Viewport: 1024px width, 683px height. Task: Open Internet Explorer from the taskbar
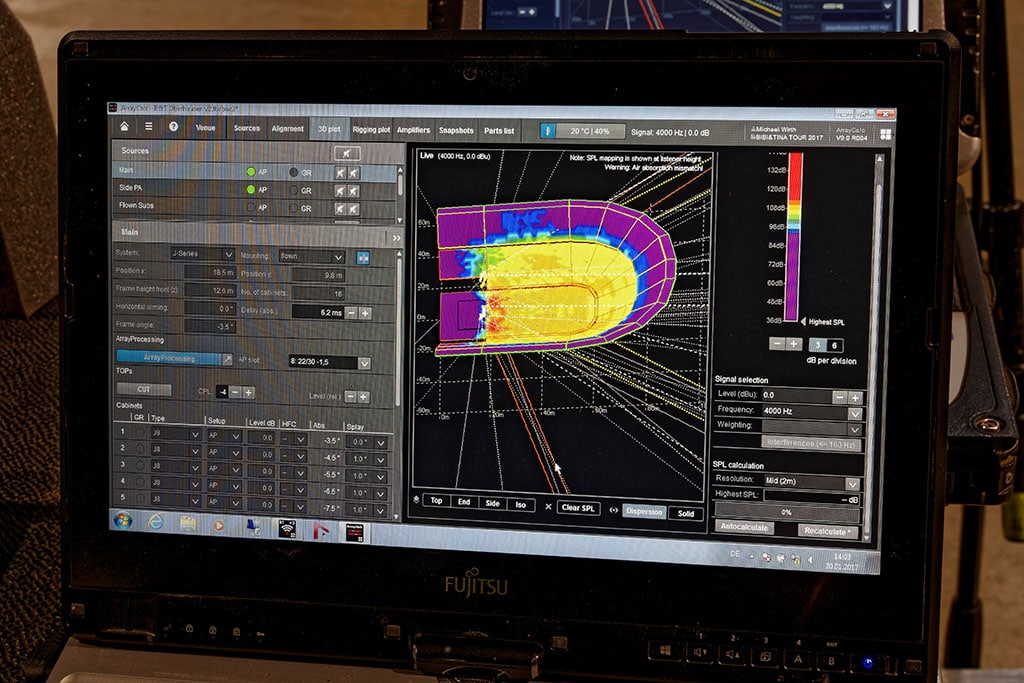(x=156, y=522)
